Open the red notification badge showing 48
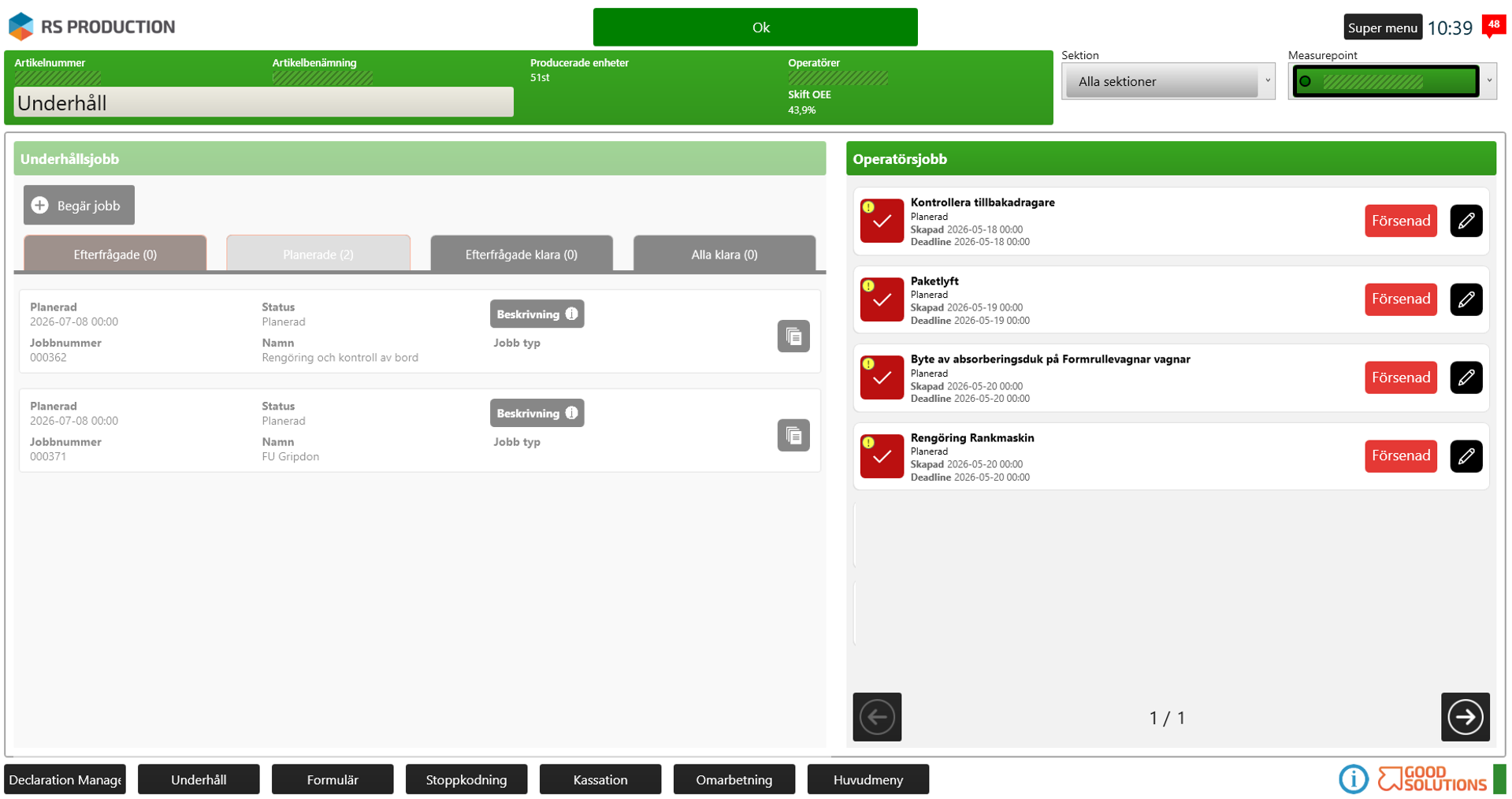 1493,25
